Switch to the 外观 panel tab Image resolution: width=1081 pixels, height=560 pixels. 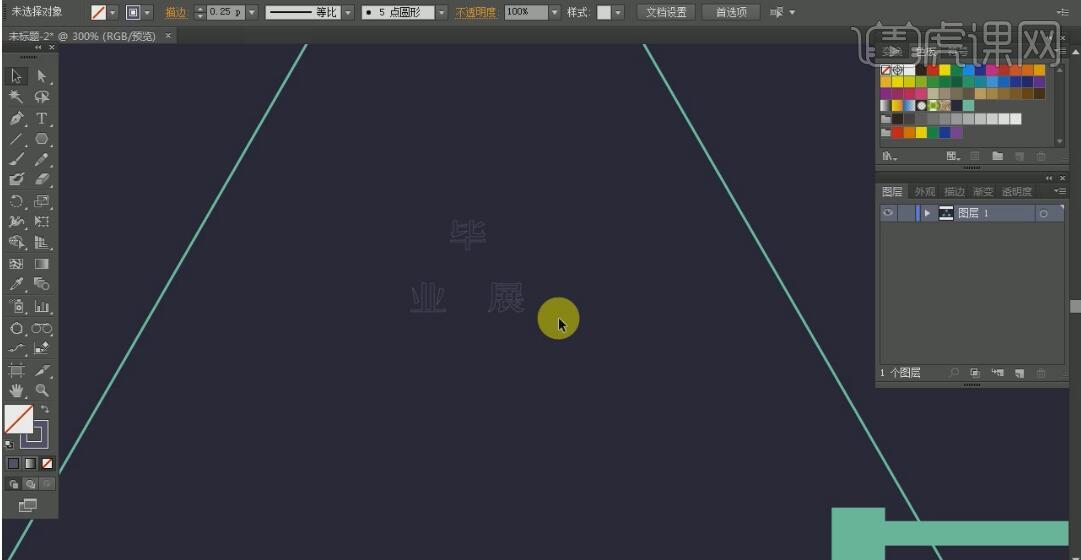tap(924, 191)
